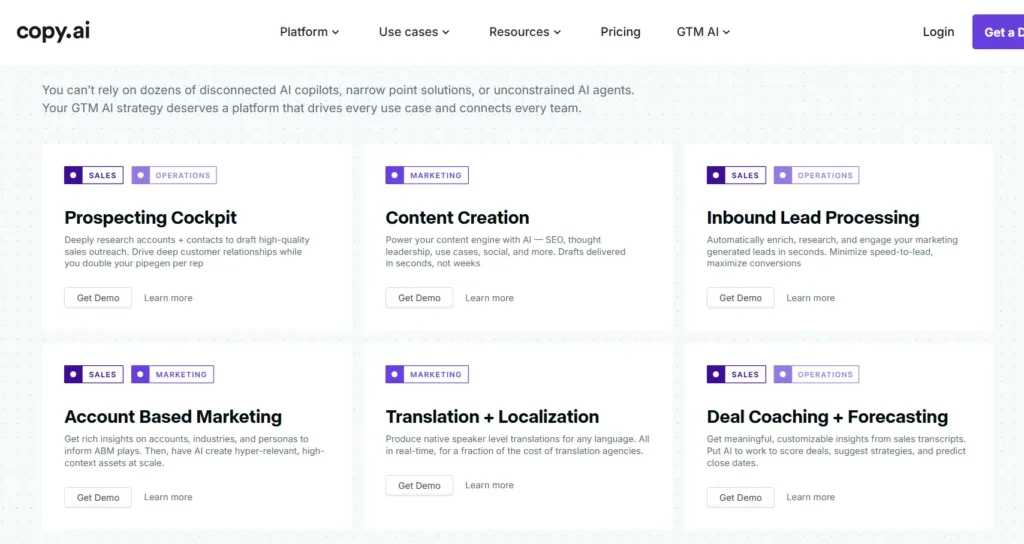Click Get Demo under Translation + Localization

419,485
